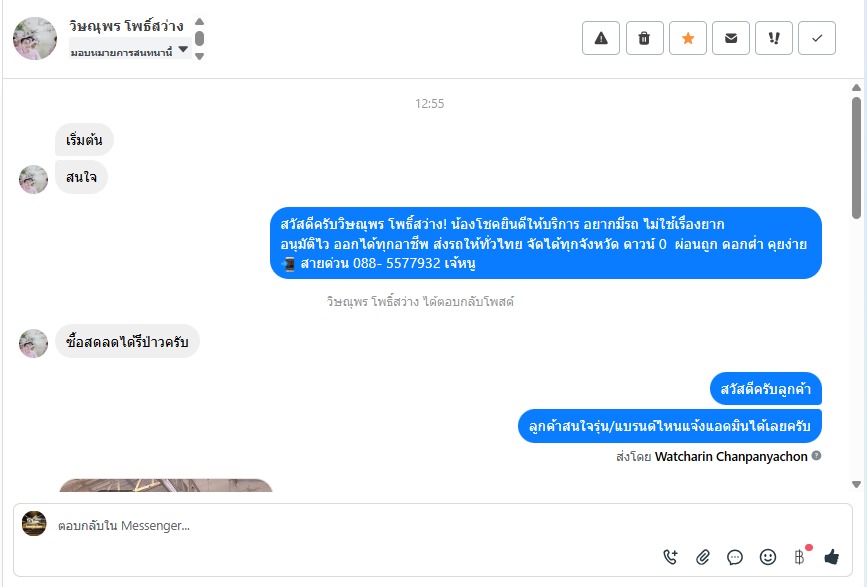Toggle the orange star follow-up marker
867x587 pixels.
[x=687, y=38]
